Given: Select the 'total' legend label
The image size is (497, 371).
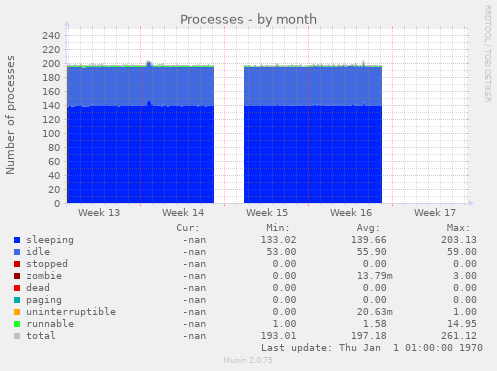Looking at the screenshot, I should pos(41,336).
